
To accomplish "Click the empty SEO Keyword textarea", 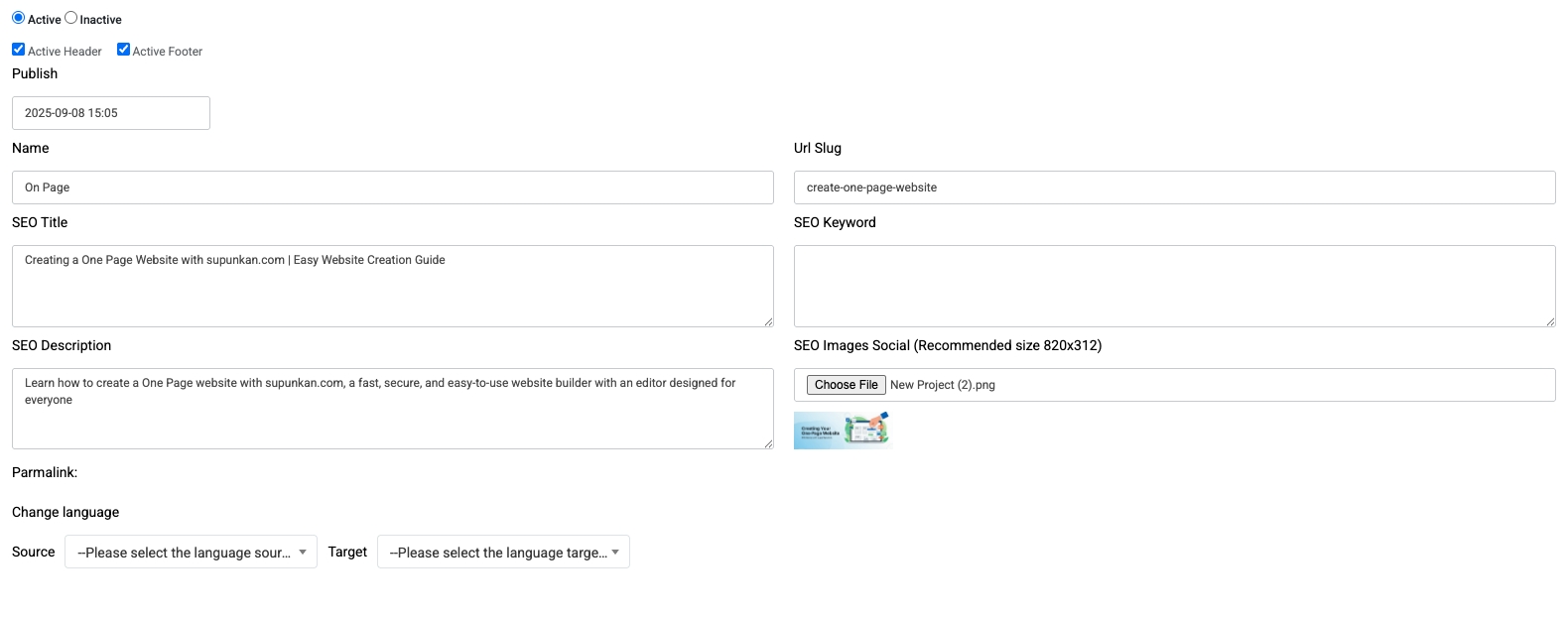I will pos(1174,286).
